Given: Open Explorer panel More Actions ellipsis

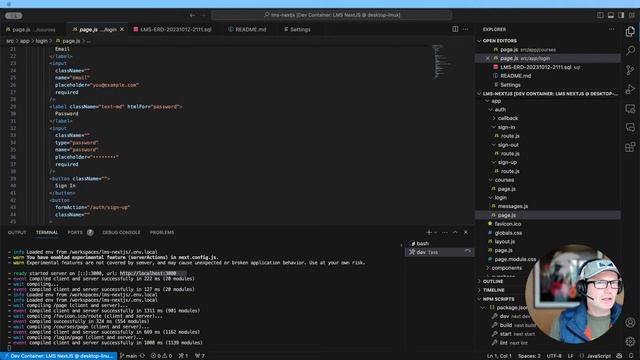Looking at the screenshot, I should [611, 29].
